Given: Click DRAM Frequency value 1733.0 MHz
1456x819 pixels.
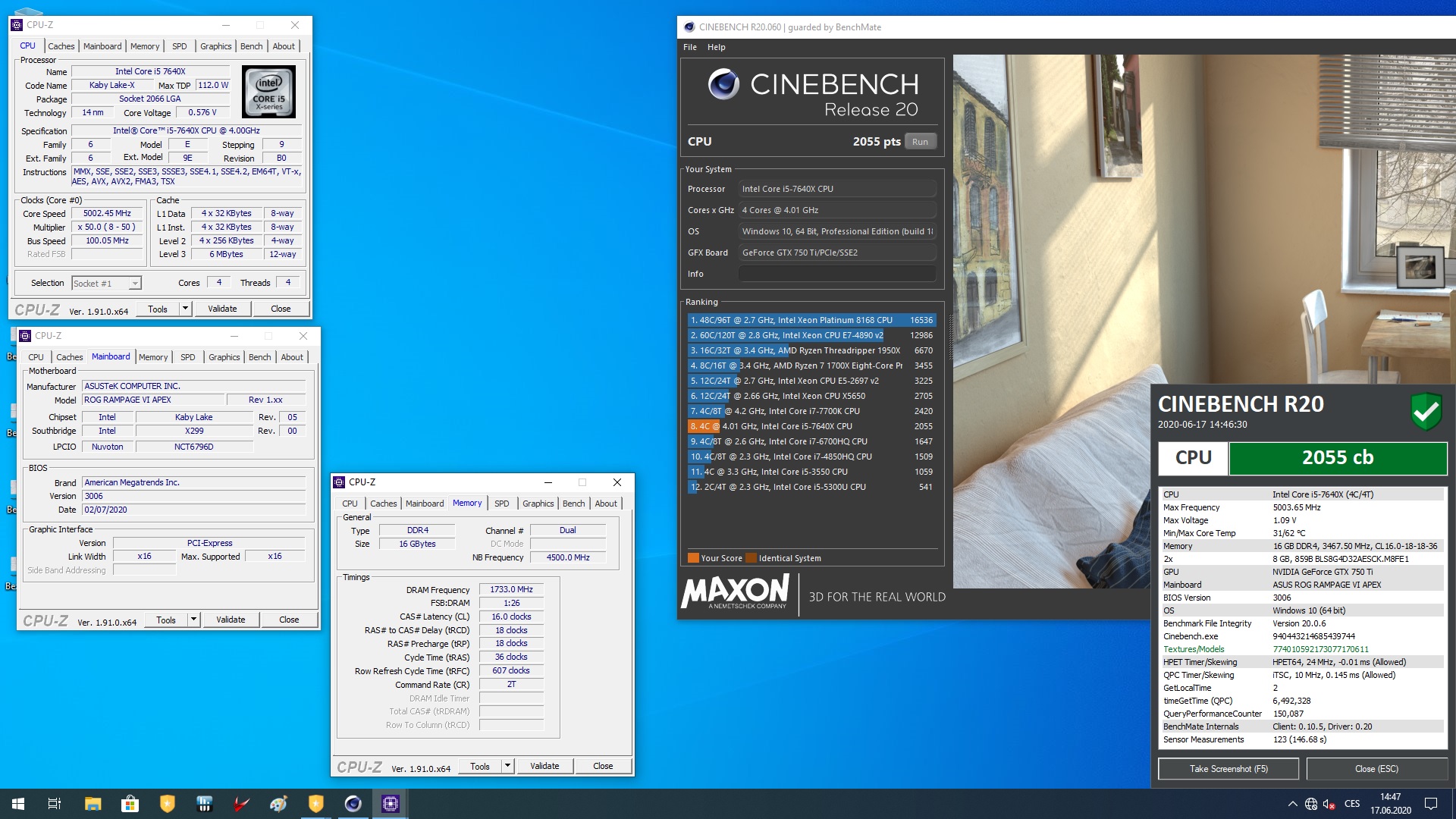Looking at the screenshot, I should click(x=511, y=589).
